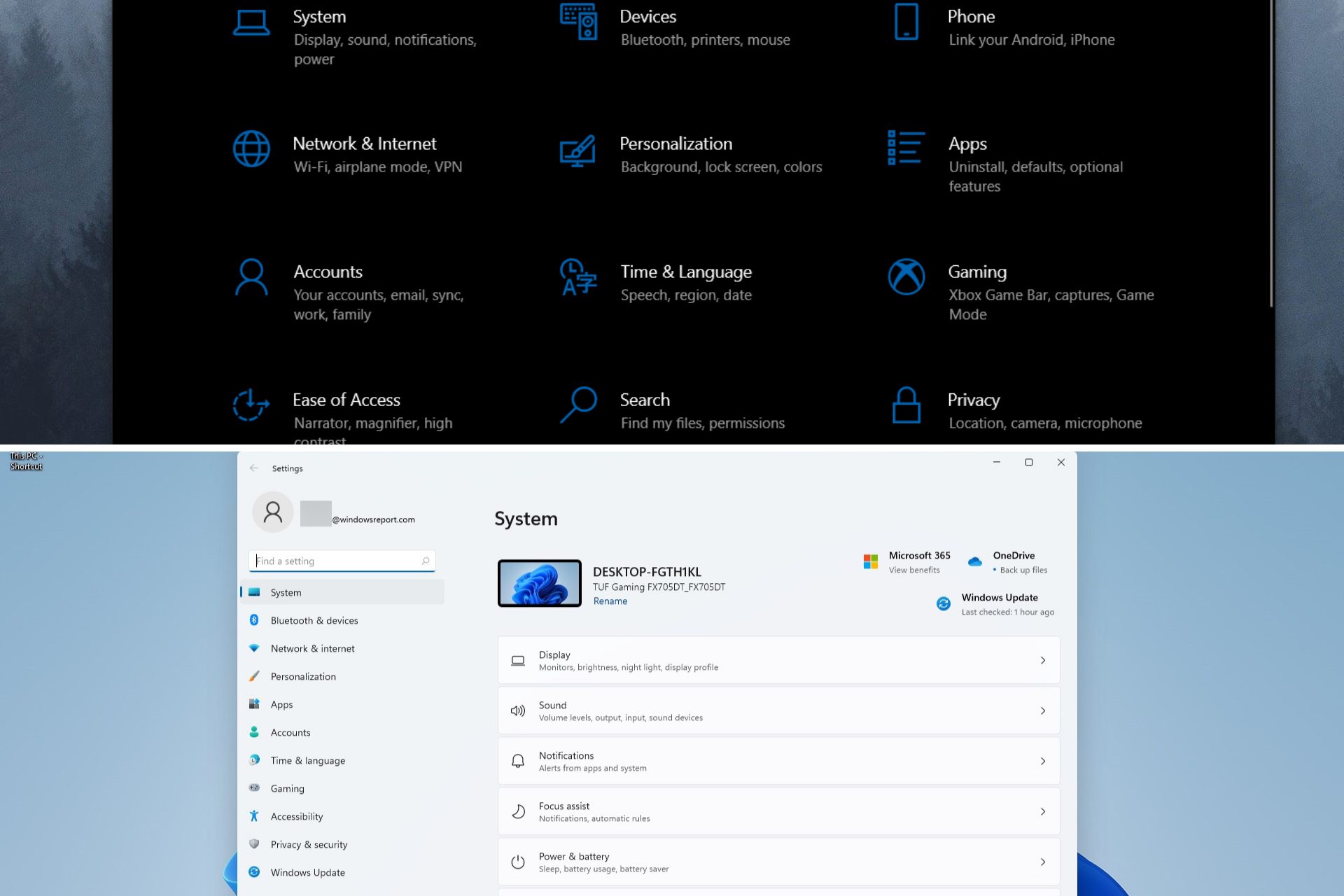
Task: Open Windows Update last checked text
Action: point(1007,612)
